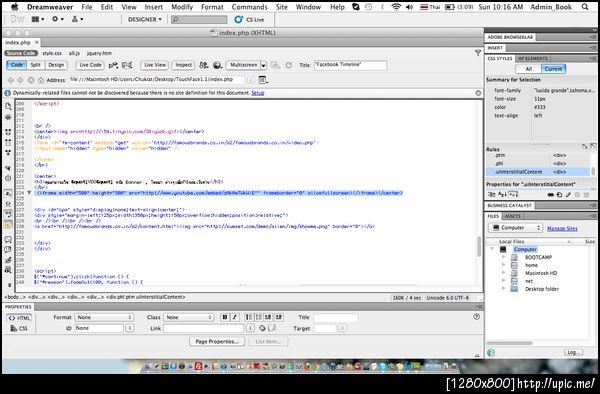
Task: Close the info bar with its X icon
Action: (x=478, y=93)
